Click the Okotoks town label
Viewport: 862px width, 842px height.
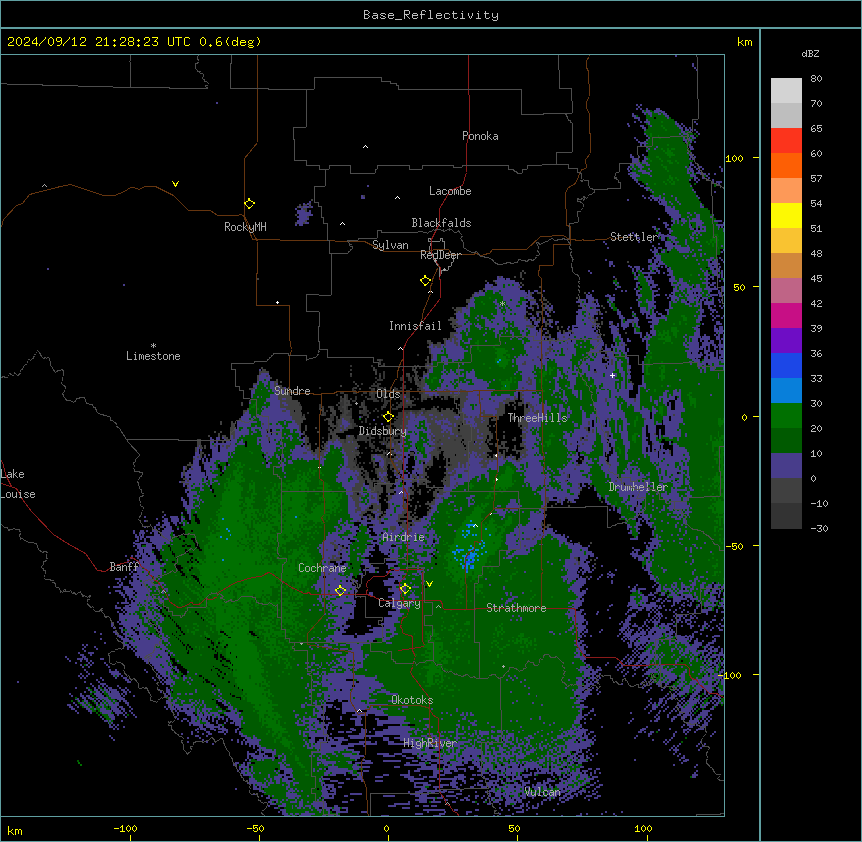412,700
